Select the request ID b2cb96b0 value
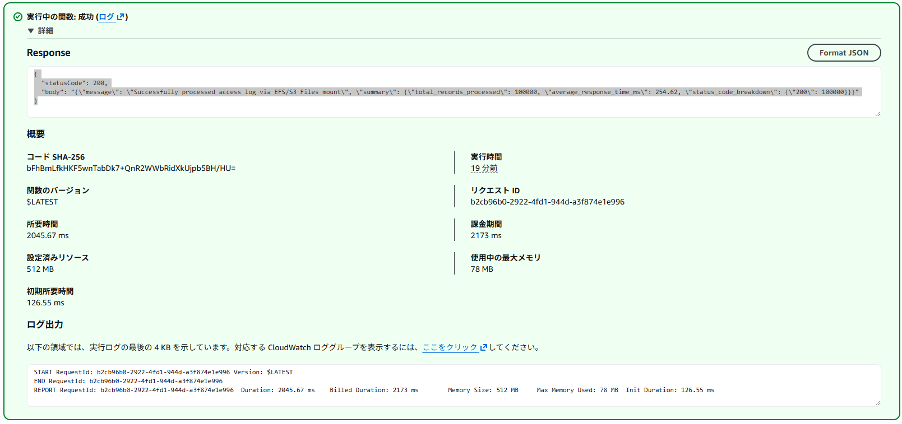 point(548,202)
